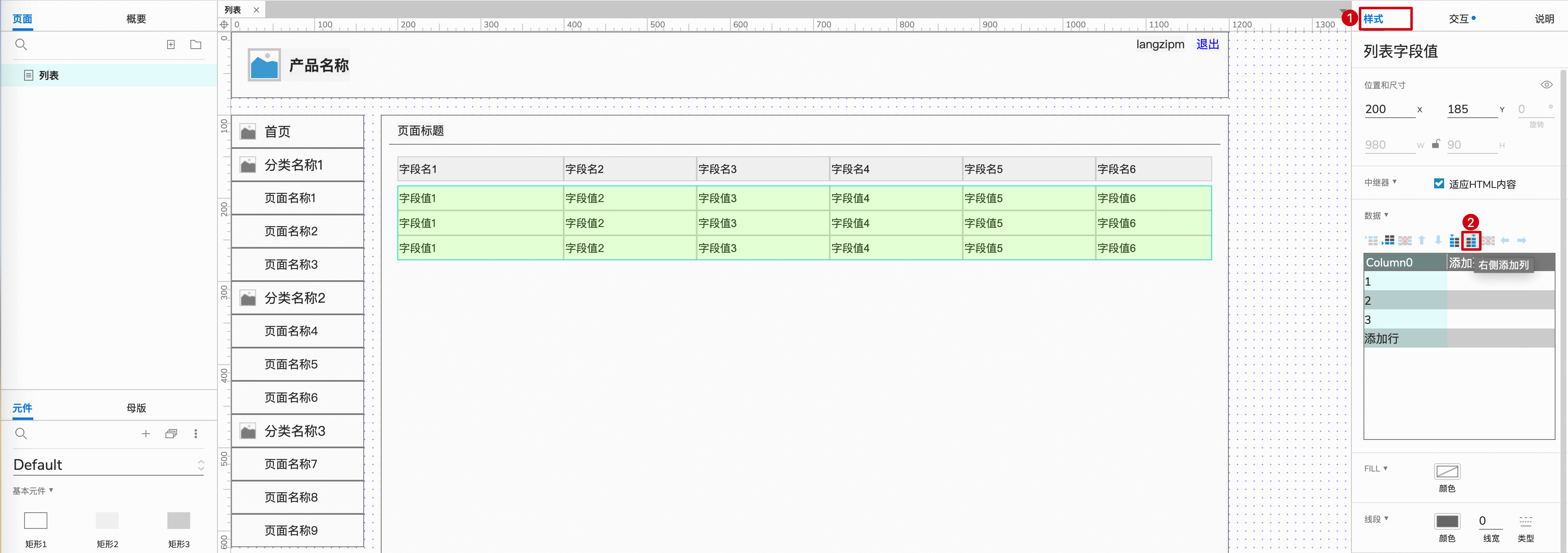Viewport: 1568px width, 553px height.
Task: Click the line 颜色 swatch
Action: (1447, 521)
